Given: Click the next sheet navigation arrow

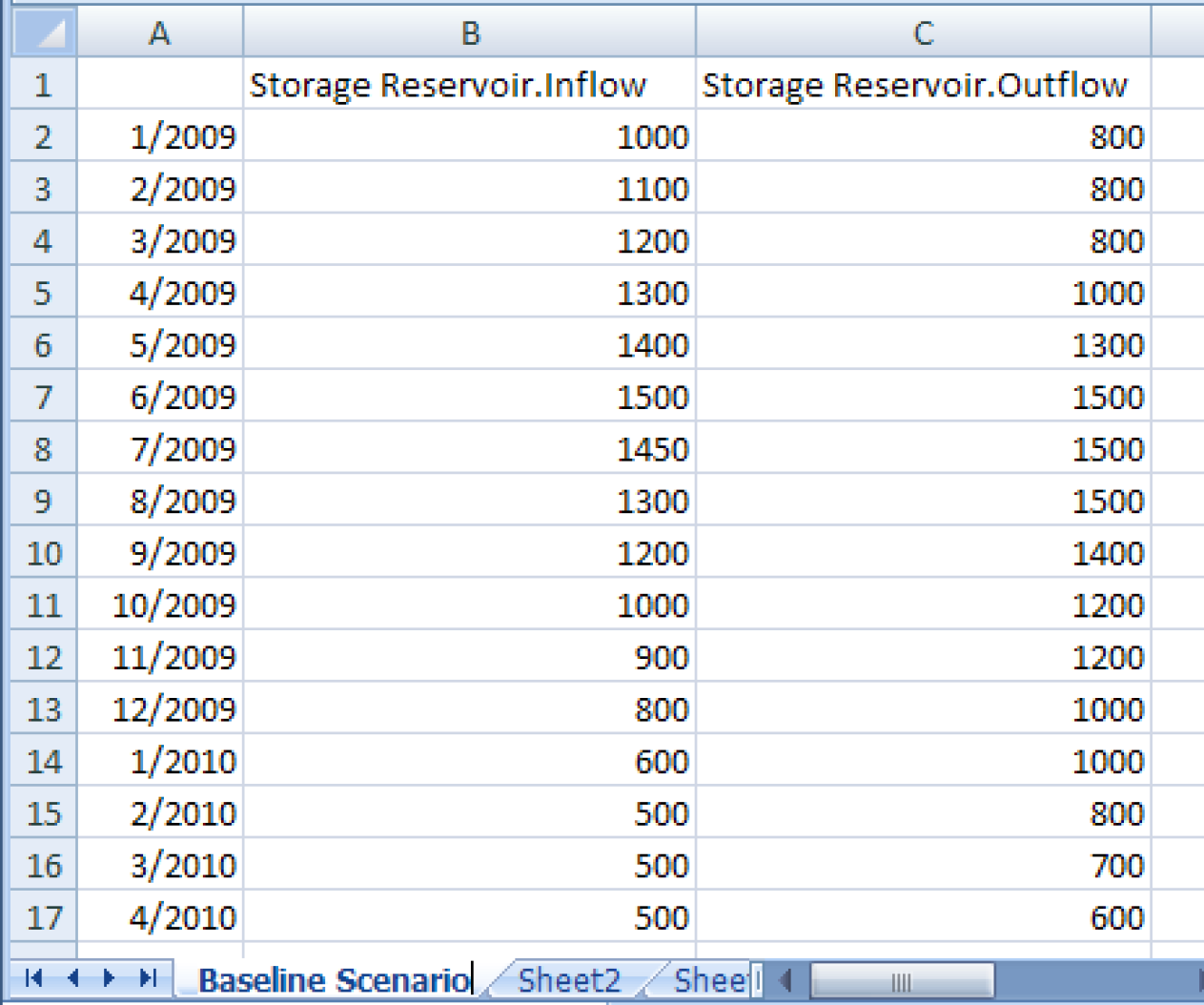Looking at the screenshot, I should (x=109, y=978).
